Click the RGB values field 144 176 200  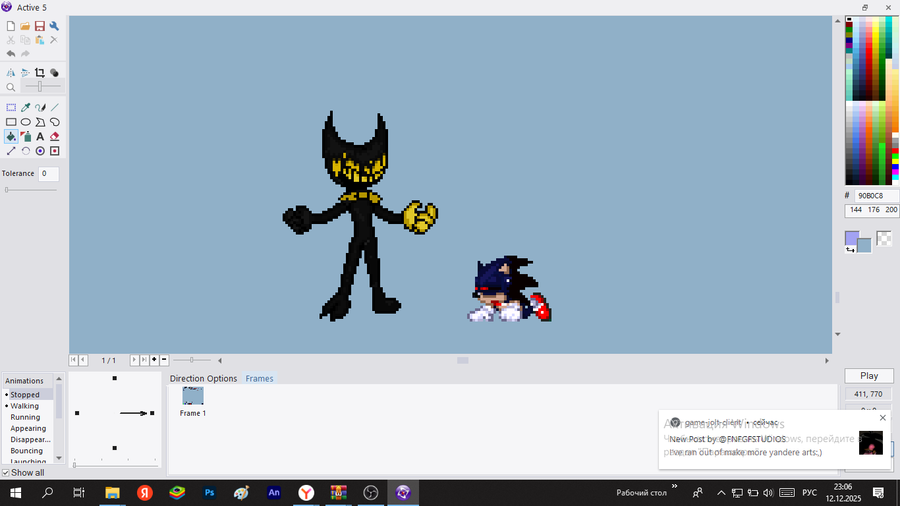click(872, 210)
